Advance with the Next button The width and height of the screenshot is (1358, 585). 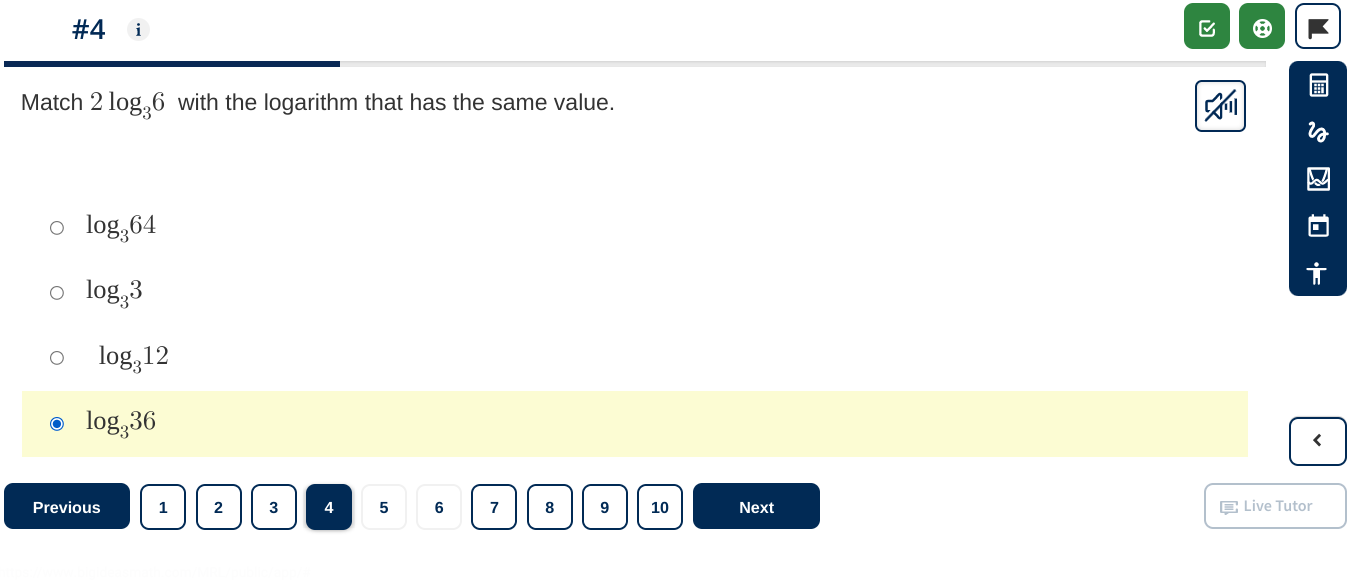(x=756, y=506)
